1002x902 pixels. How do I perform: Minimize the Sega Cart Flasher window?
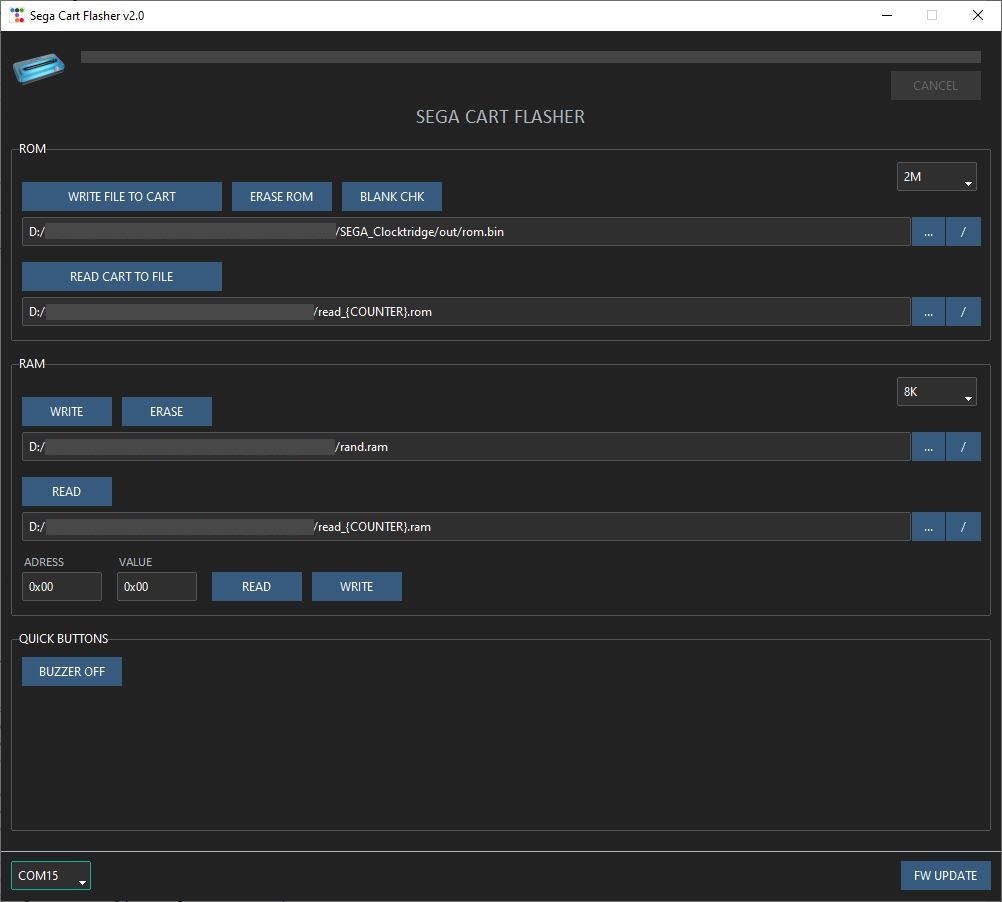tap(886, 15)
